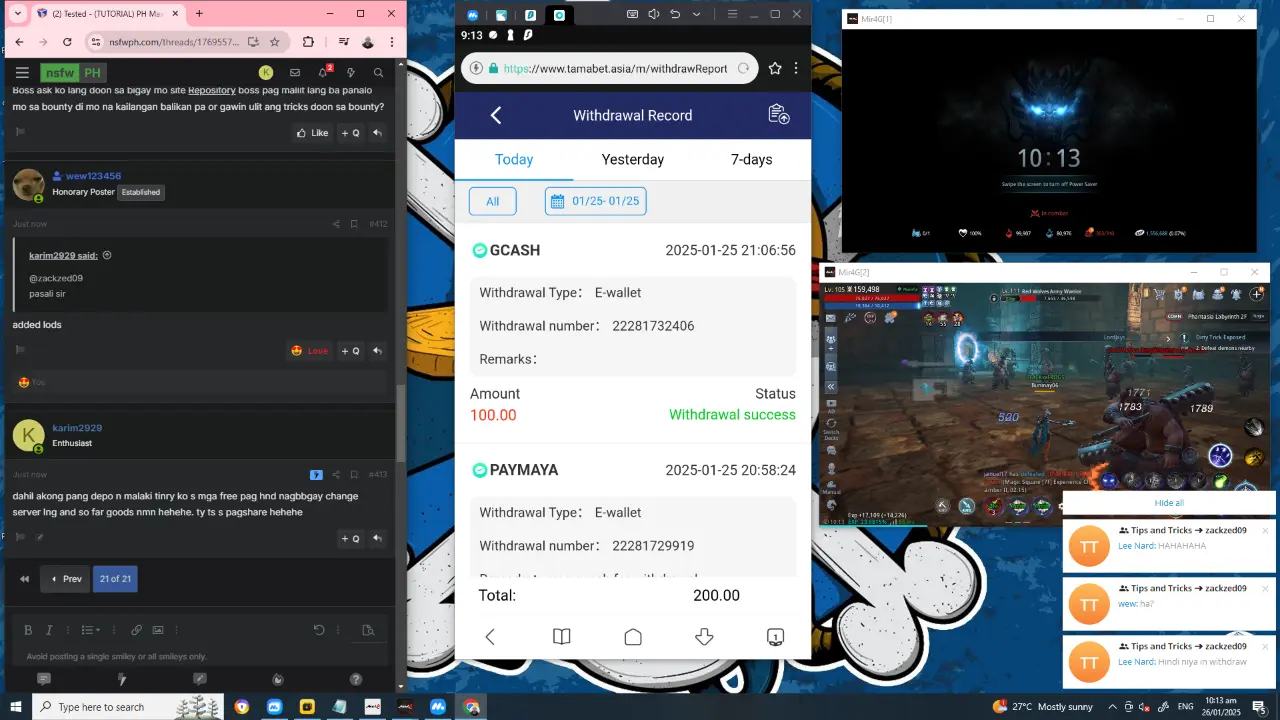This screenshot has height=720, width=1280.
Task: Click the share icon on post #413
Action: (336, 475)
